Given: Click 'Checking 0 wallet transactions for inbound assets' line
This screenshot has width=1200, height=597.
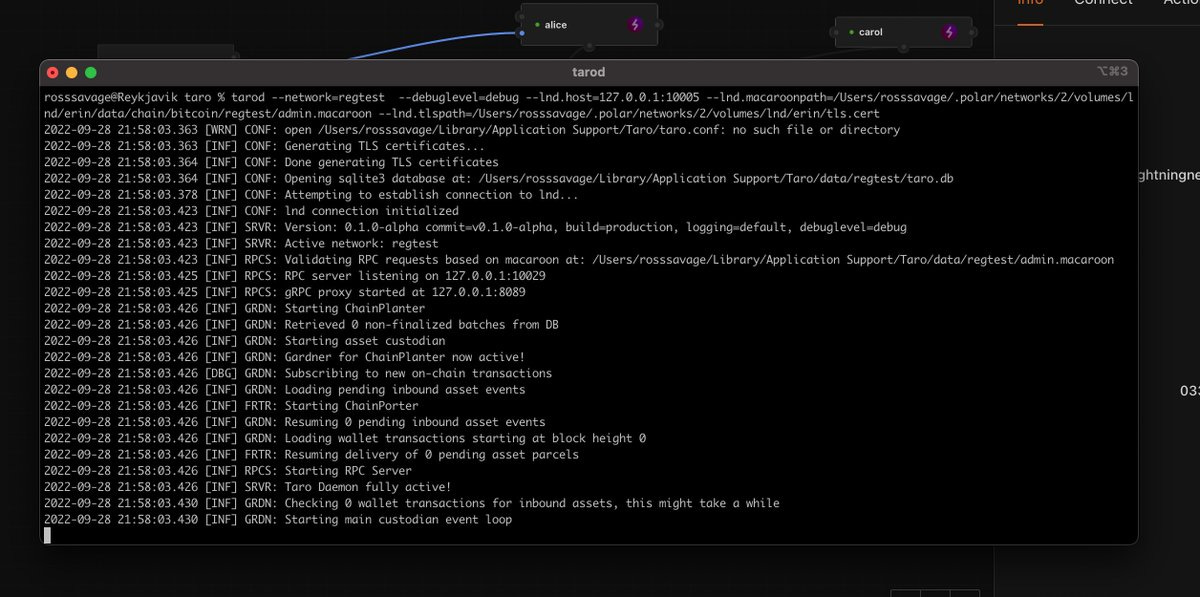Looking at the screenshot, I should (x=412, y=503).
